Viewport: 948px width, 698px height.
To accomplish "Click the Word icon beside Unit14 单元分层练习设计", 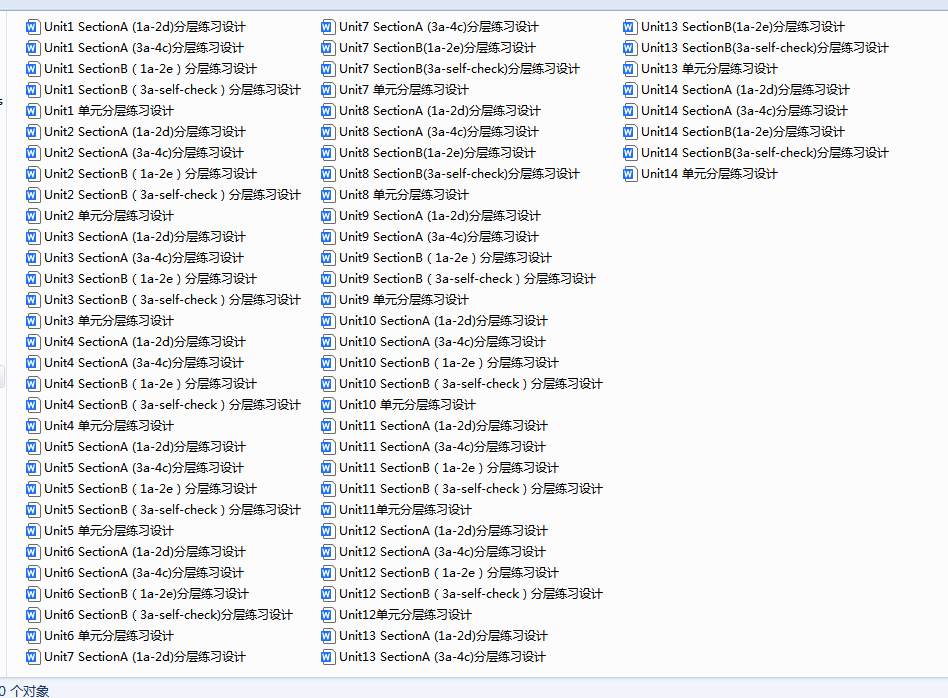I will coord(630,174).
